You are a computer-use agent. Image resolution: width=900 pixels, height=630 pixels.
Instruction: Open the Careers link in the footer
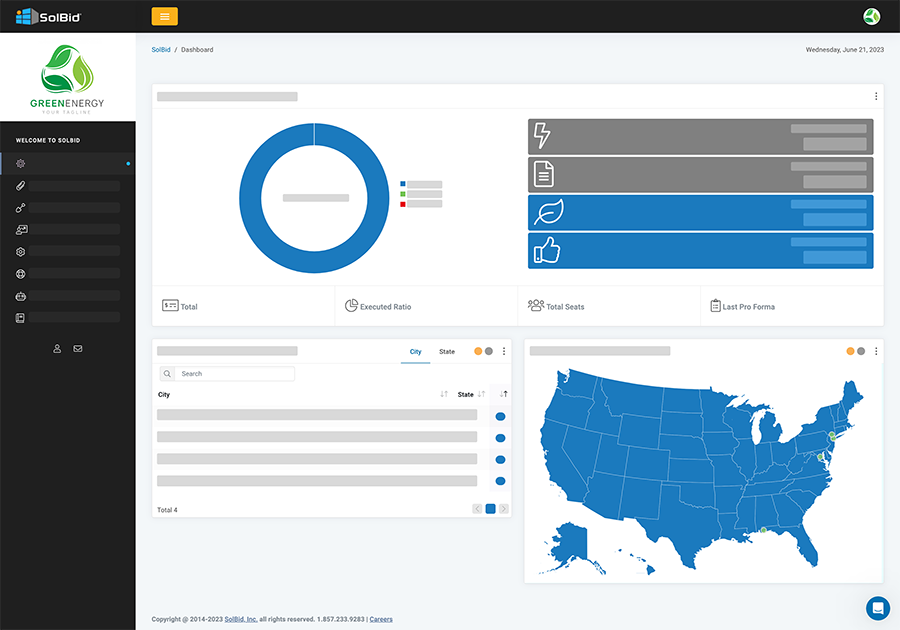click(381, 620)
